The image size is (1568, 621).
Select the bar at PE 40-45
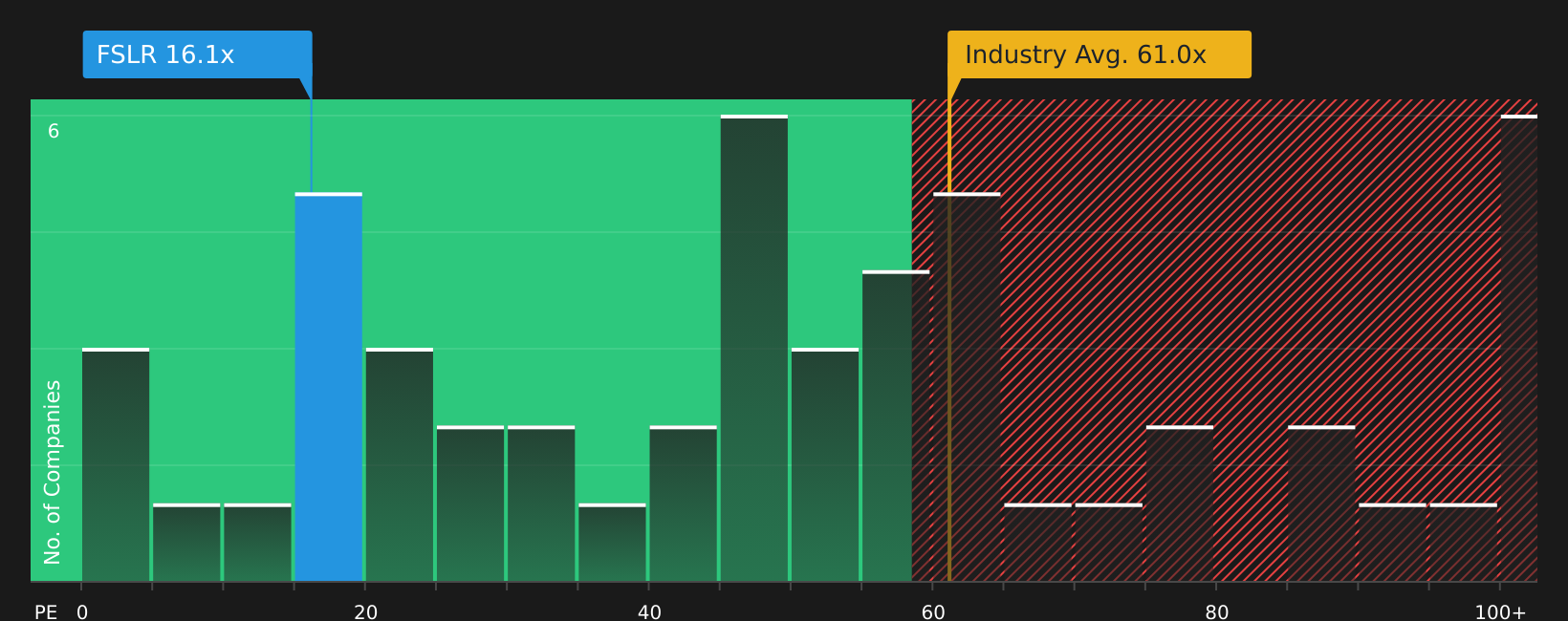tap(684, 503)
